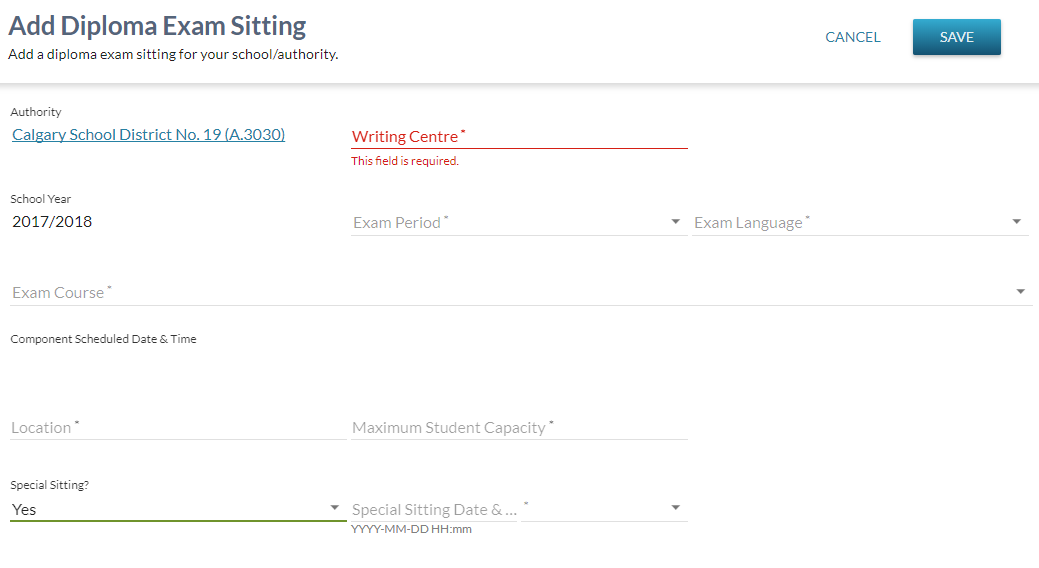Image resolution: width=1039 pixels, height=568 pixels.
Task: Click the 'Add Diploma Exam Sitting' heading
Action: 157,26
